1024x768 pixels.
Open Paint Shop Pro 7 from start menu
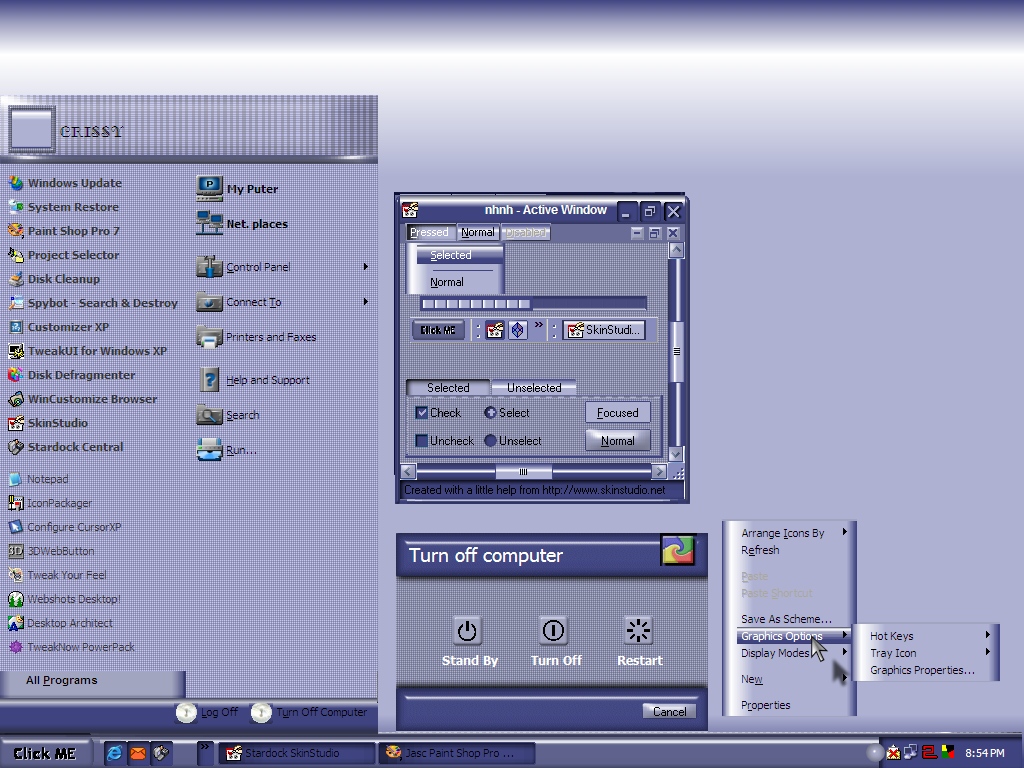pos(64,231)
